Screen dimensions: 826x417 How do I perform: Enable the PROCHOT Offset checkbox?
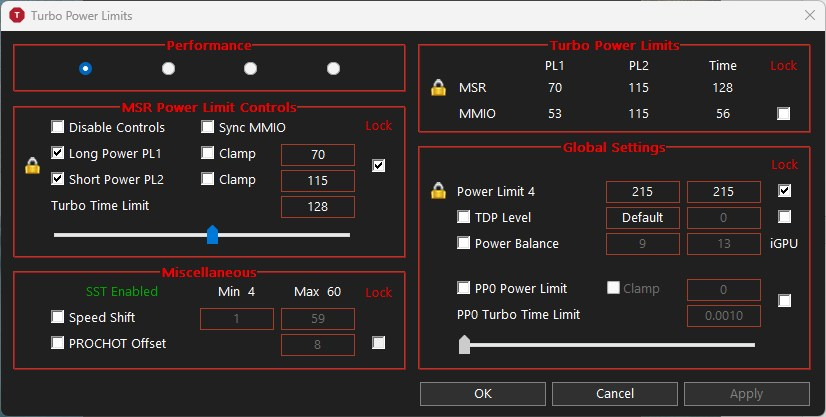(x=57, y=343)
